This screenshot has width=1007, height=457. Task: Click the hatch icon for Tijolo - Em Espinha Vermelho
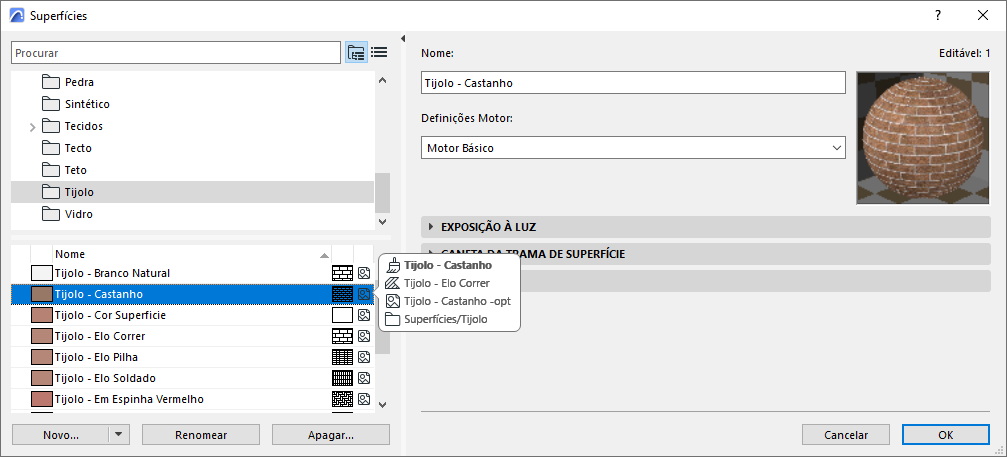click(x=342, y=399)
